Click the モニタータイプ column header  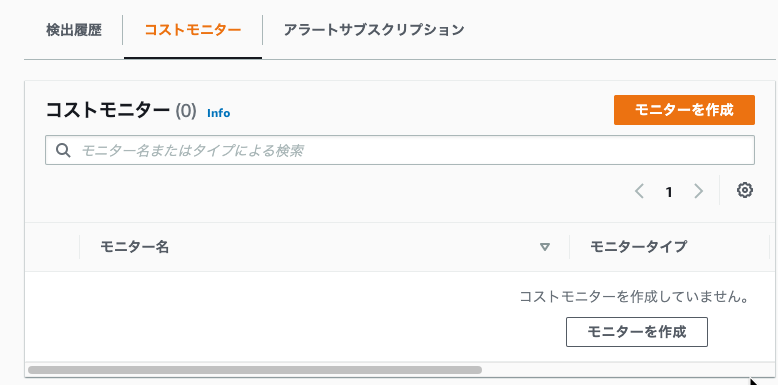click(639, 247)
